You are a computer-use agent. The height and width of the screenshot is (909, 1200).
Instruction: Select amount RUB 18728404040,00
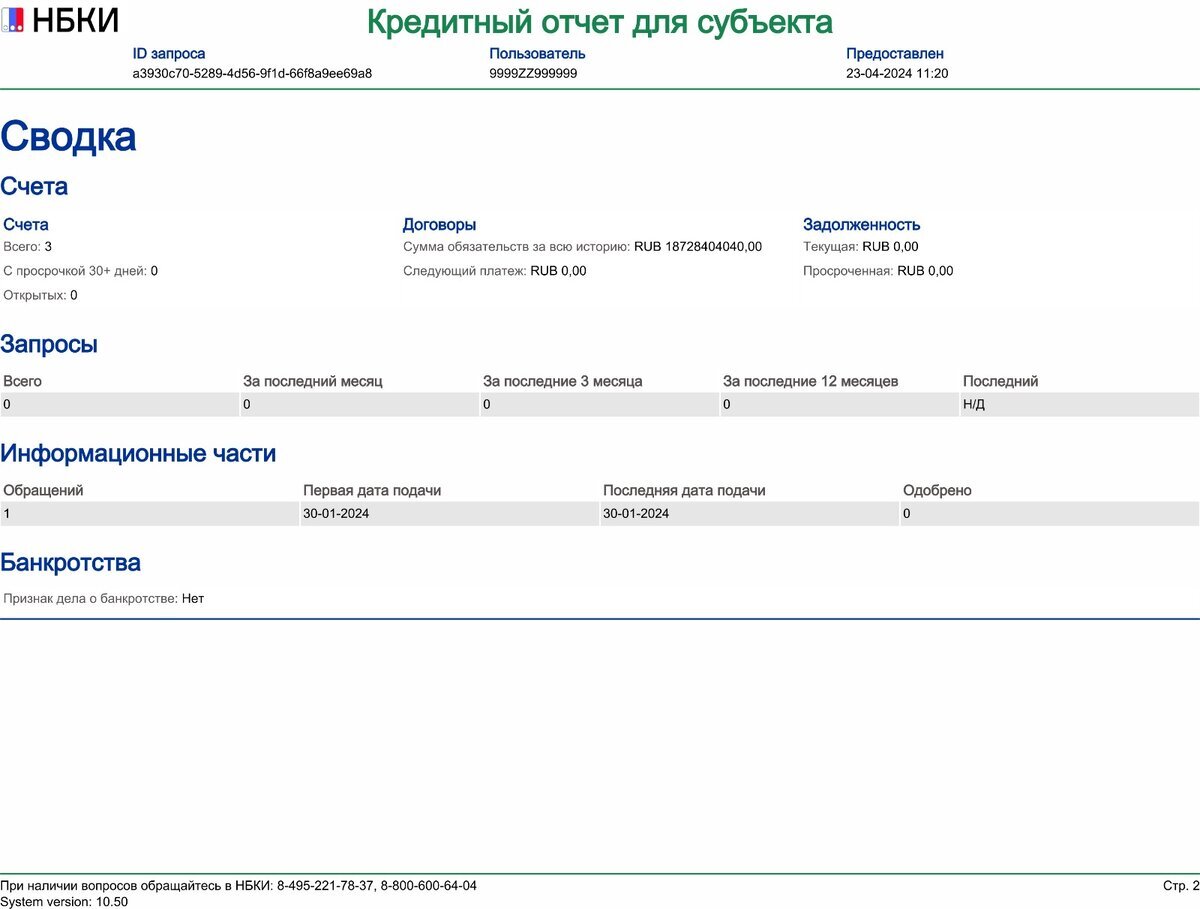[698, 246]
